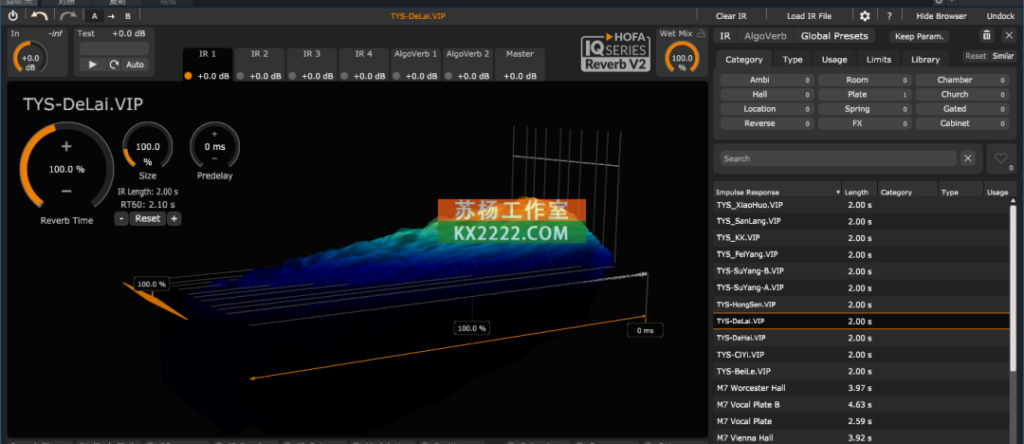Click the sort arrow beside Impulse Response

838,193
